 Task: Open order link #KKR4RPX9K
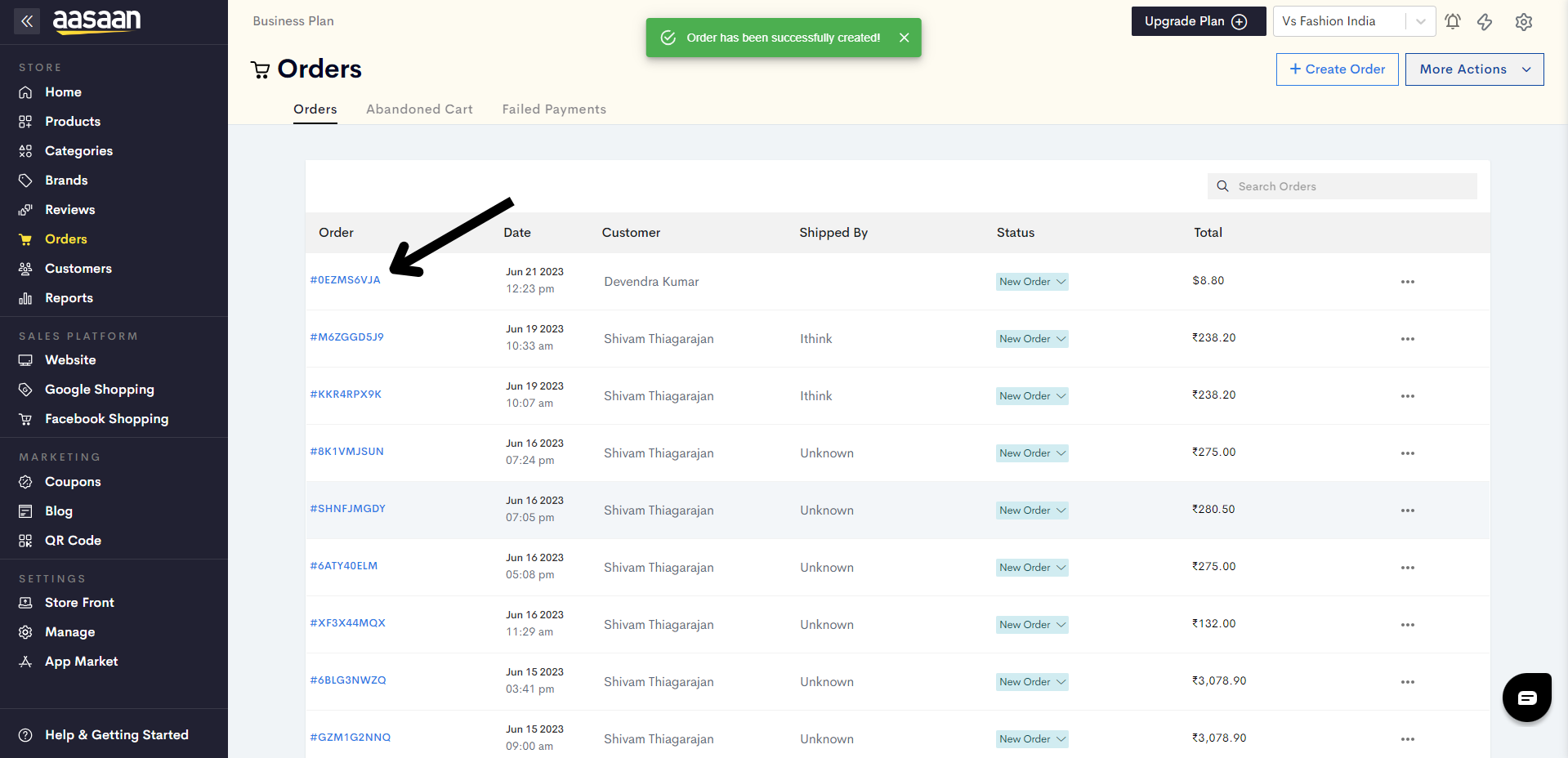coord(346,395)
